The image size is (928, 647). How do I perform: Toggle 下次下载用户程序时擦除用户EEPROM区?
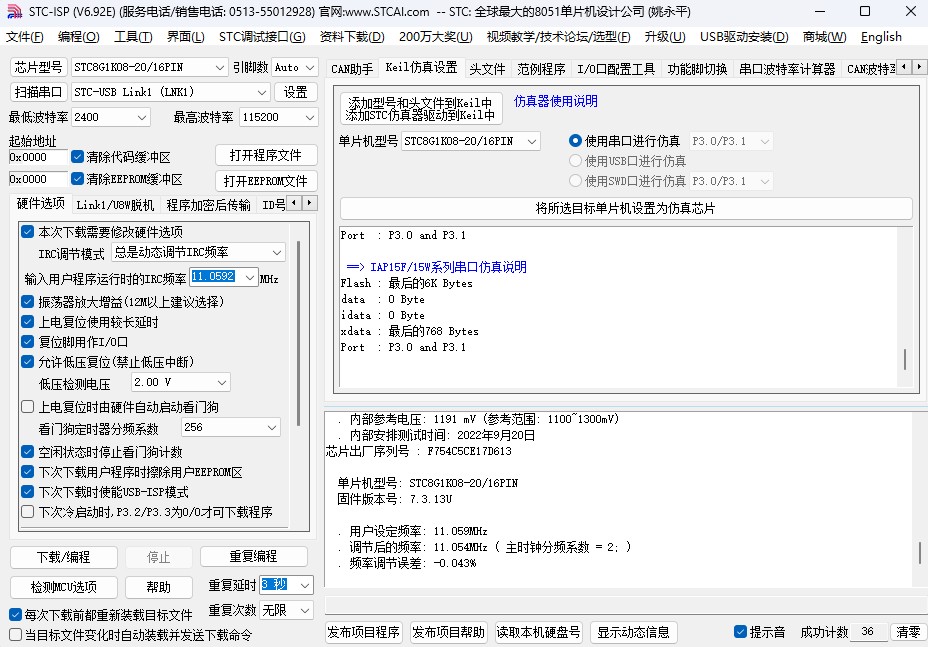(x=27, y=472)
